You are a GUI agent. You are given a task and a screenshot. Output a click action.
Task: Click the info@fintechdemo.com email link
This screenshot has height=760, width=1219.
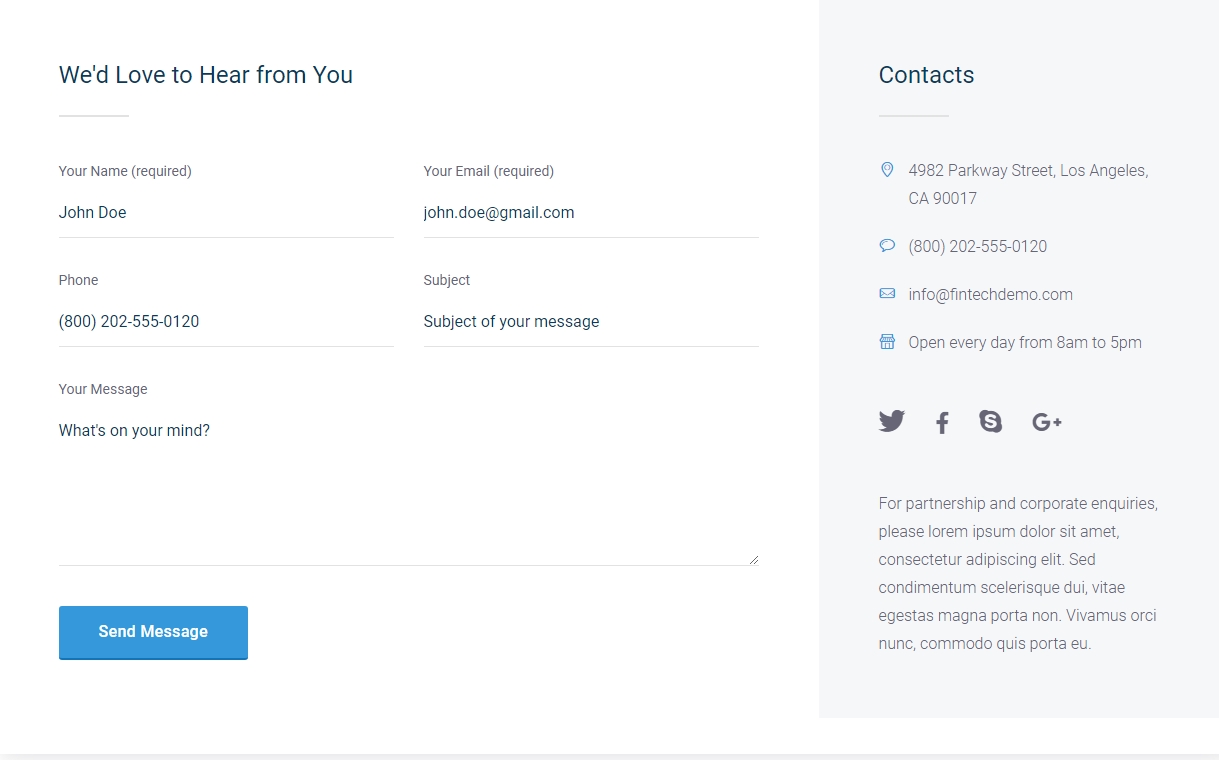990,294
